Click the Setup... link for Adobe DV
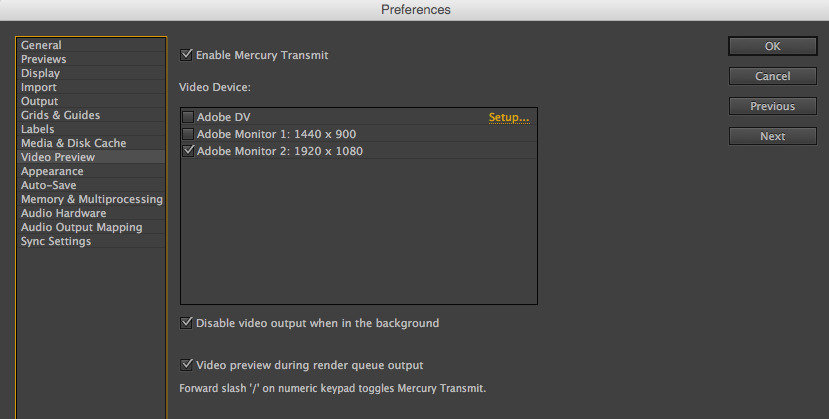This screenshot has width=829, height=419. tap(508, 118)
